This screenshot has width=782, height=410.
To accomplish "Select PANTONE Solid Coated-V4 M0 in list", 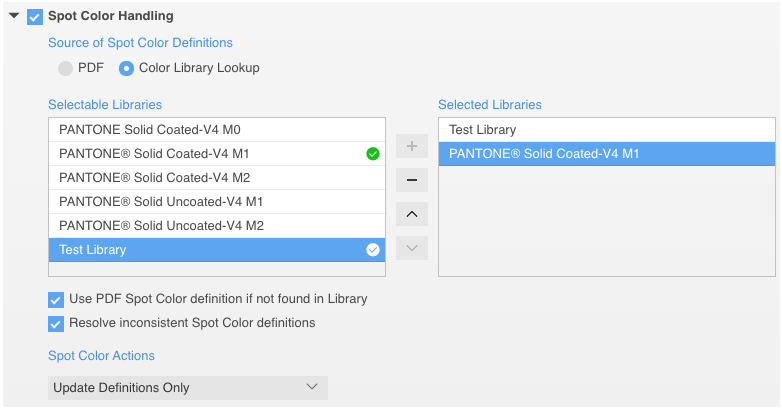I will [x=150, y=130].
